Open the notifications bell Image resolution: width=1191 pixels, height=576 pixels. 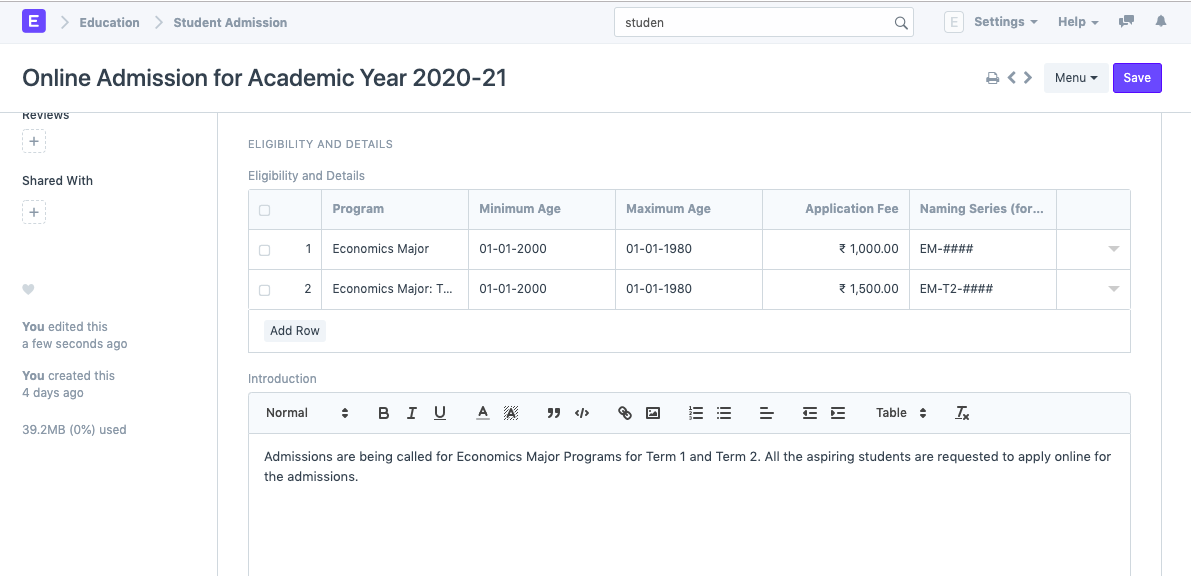pyautogui.click(x=1160, y=21)
